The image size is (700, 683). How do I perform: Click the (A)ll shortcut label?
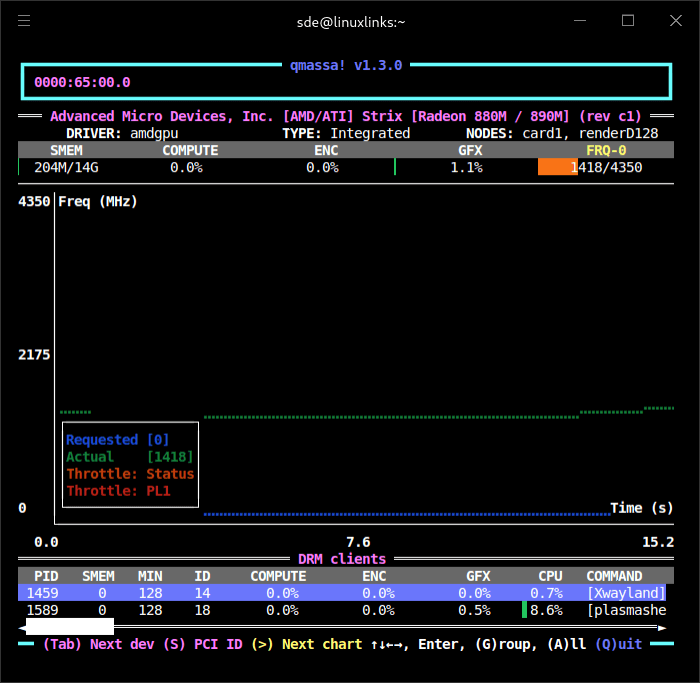click(x=569, y=644)
